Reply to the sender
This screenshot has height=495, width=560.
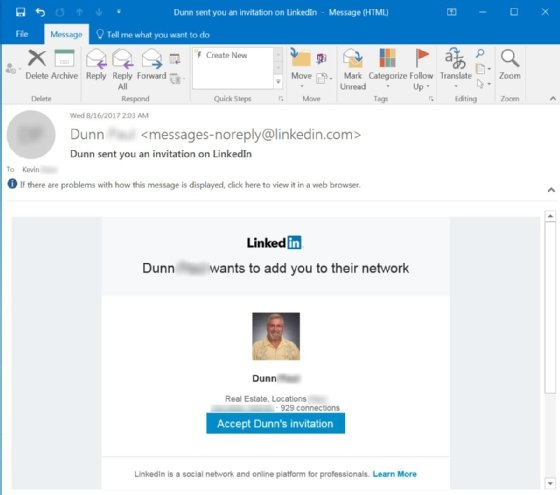tap(96, 65)
